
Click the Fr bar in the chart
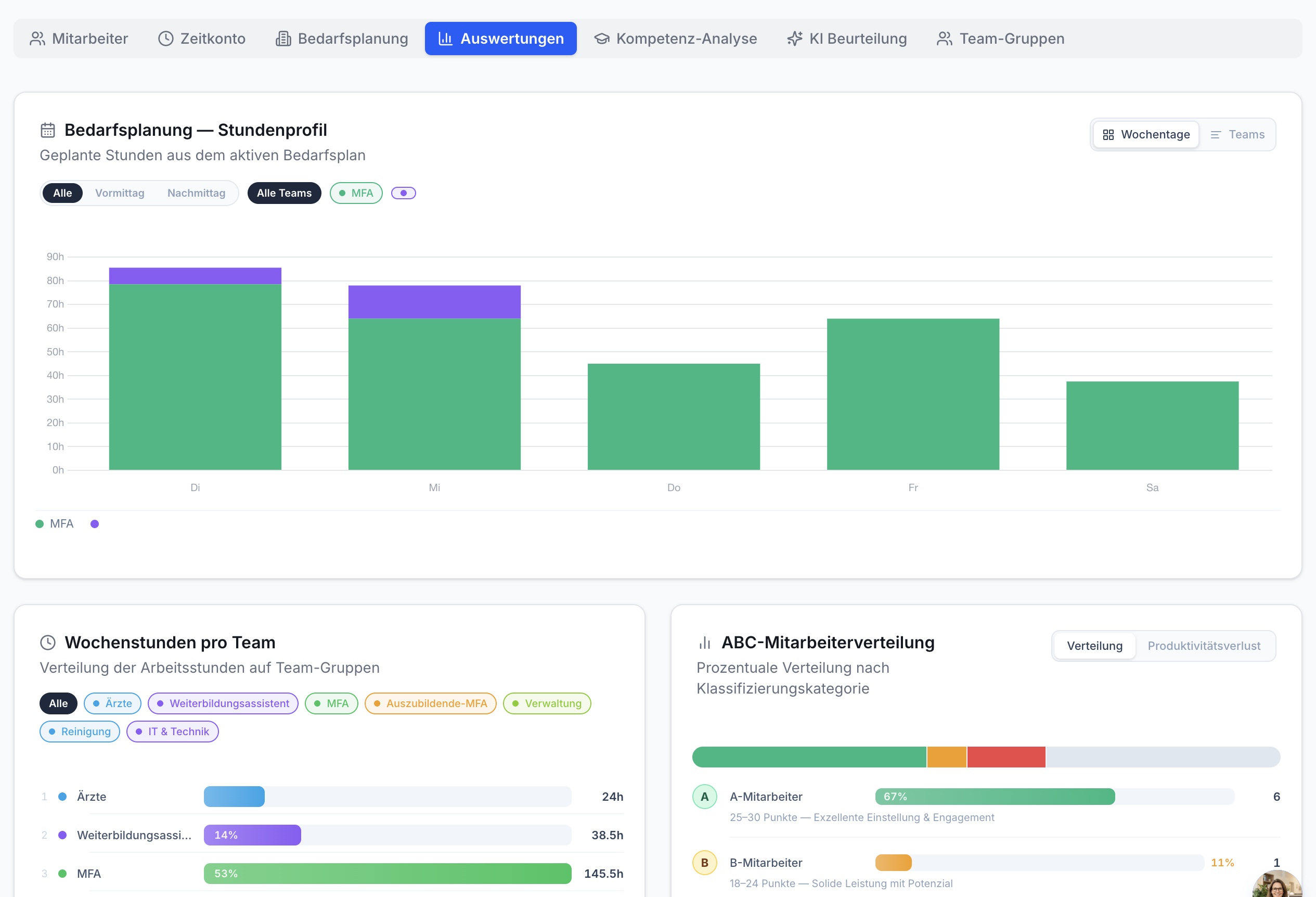(913, 394)
